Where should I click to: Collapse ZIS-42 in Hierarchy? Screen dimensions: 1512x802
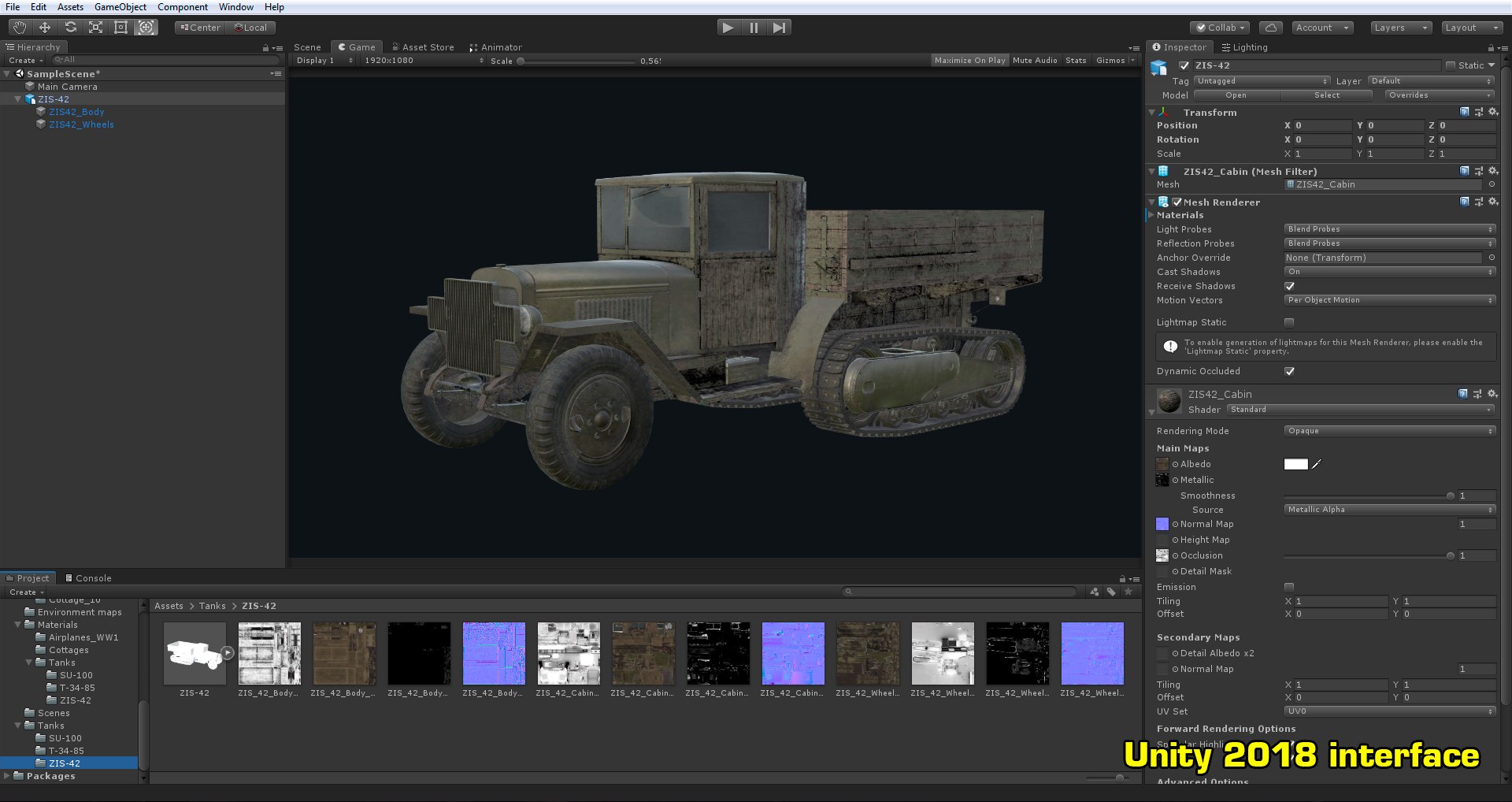18,99
